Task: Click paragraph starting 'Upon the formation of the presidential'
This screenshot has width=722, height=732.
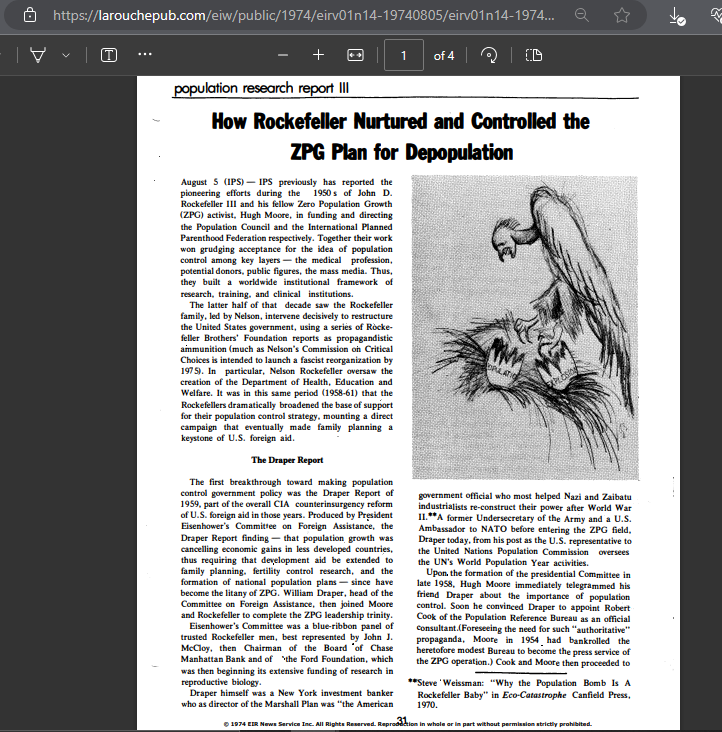Action: (x=523, y=618)
